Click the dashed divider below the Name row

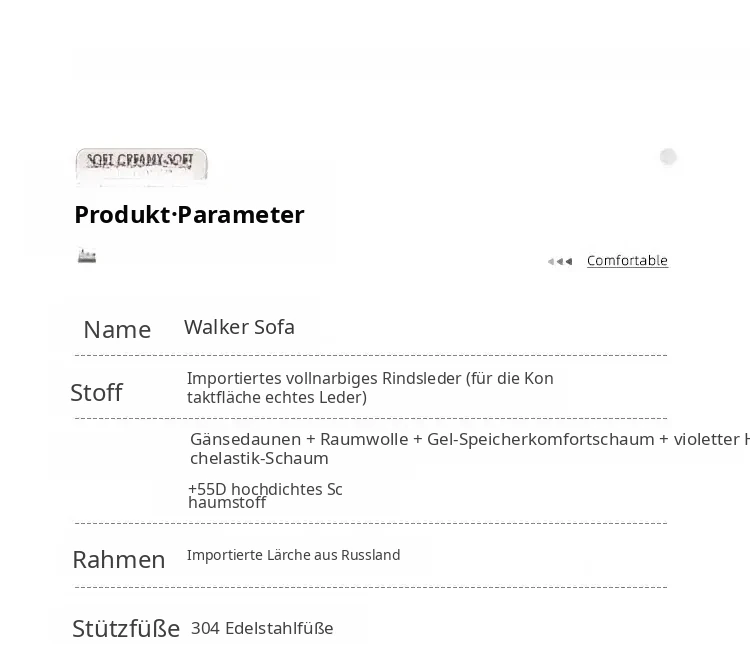coord(371,355)
